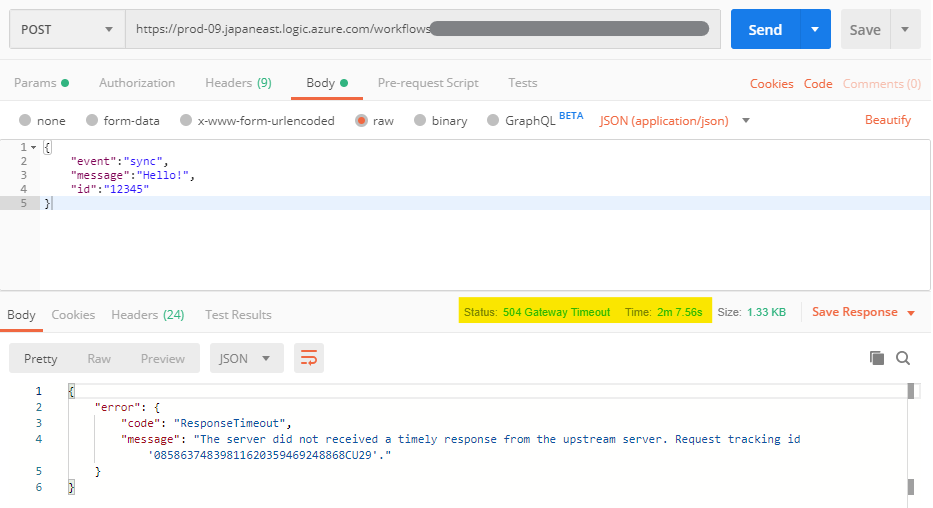Switch to the Headers (9) request tab
The image size is (933, 508).
(238, 83)
